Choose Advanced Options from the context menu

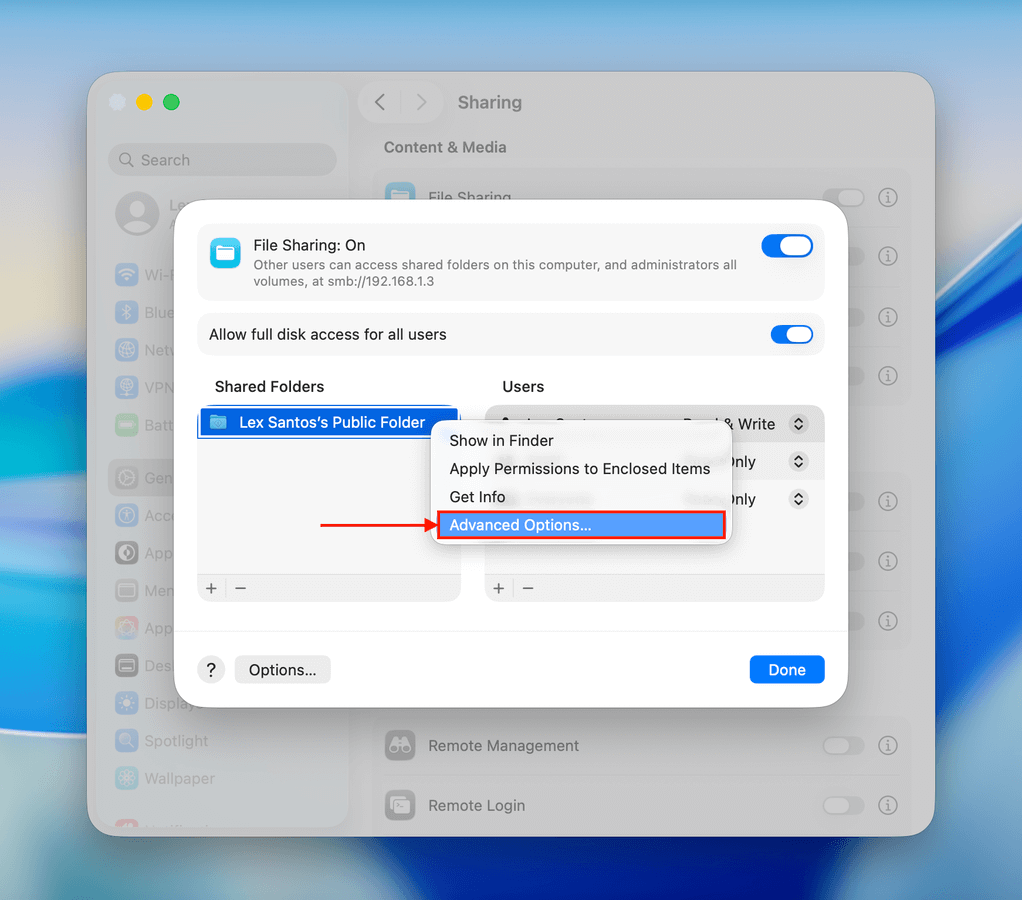(x=580, y=525)
